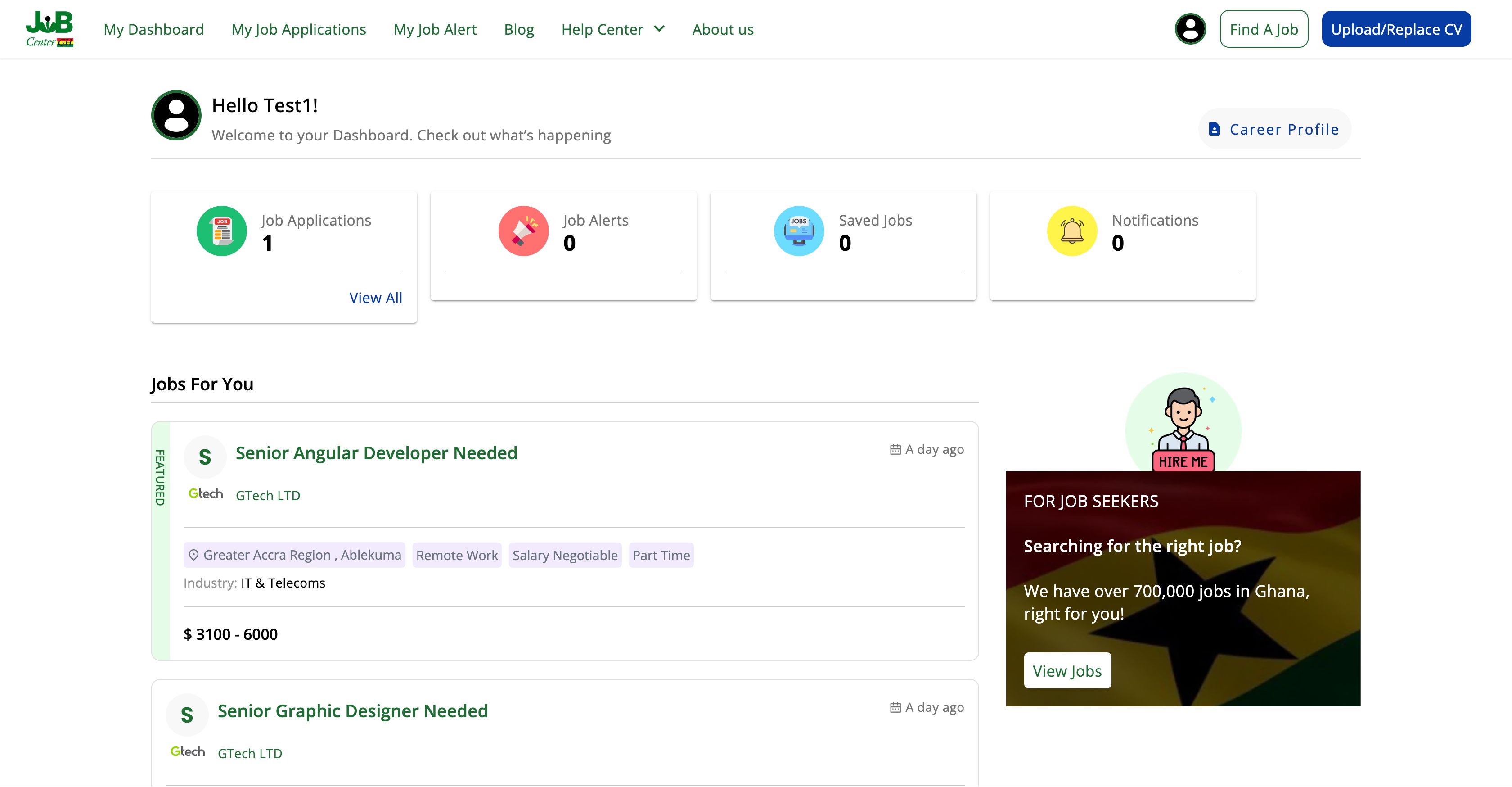Screen dimensions: 1512x787
Task: Open My Job Alert page
Action: coord(435,29)
